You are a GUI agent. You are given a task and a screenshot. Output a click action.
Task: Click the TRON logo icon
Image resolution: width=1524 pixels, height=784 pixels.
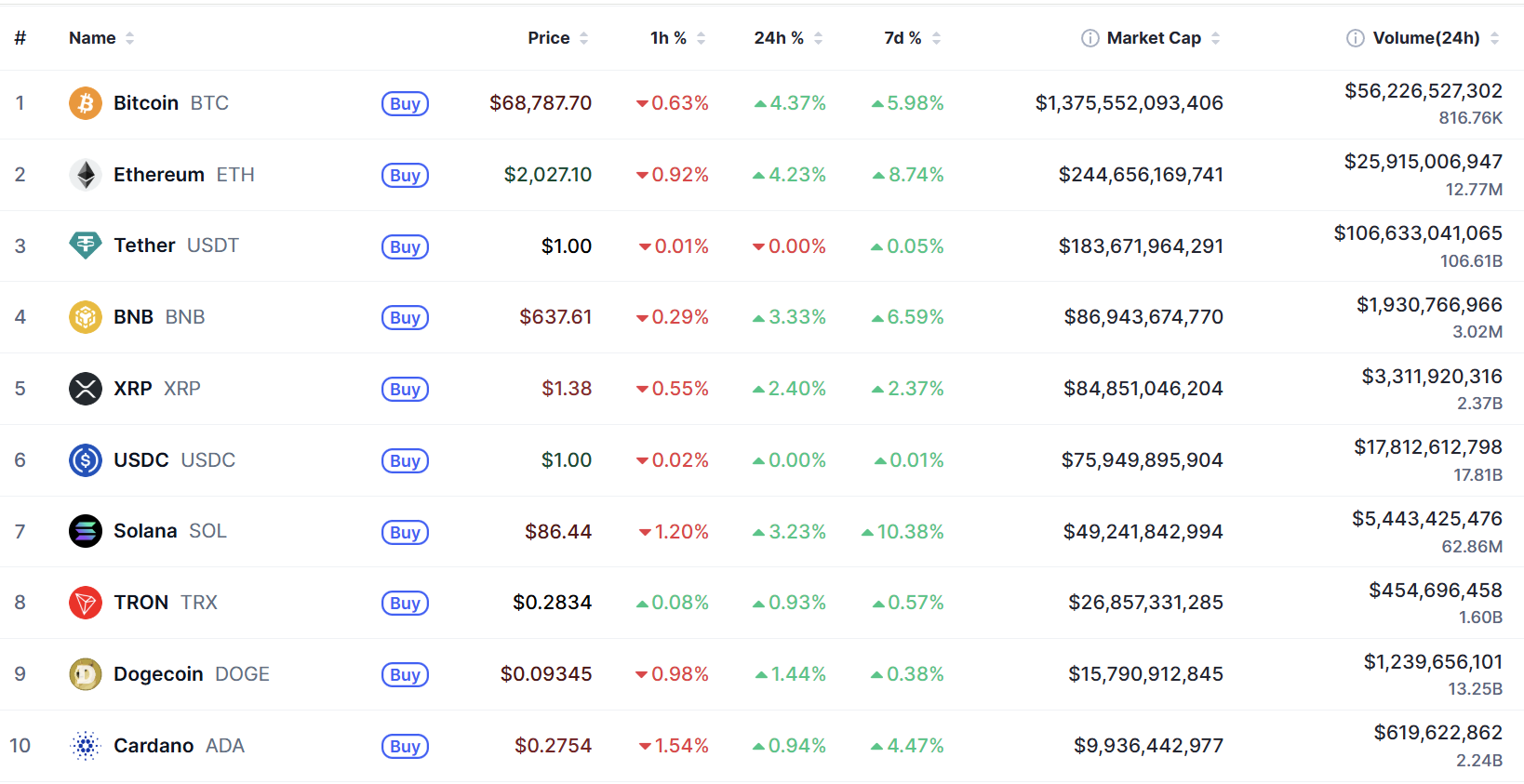click(x=86, y=603)
